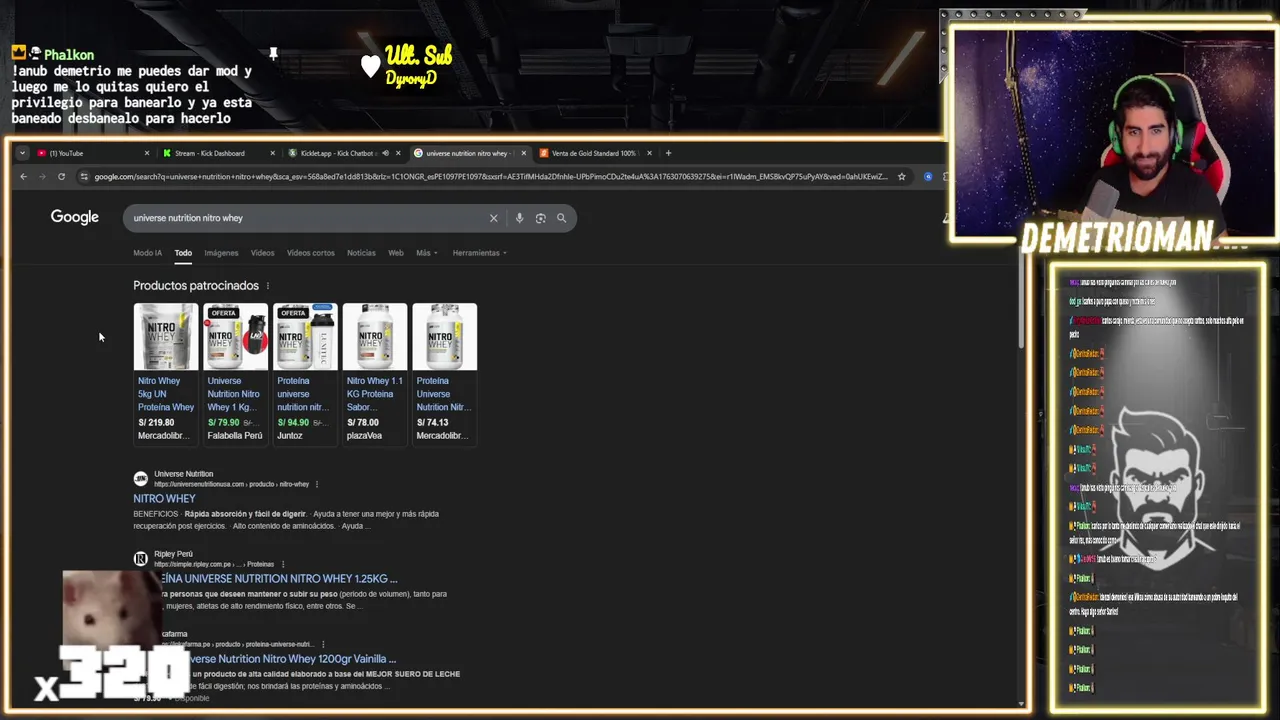Open the NITRO WHEY search result title
This screenshot has height=720, width=1280.
[164, 498]
